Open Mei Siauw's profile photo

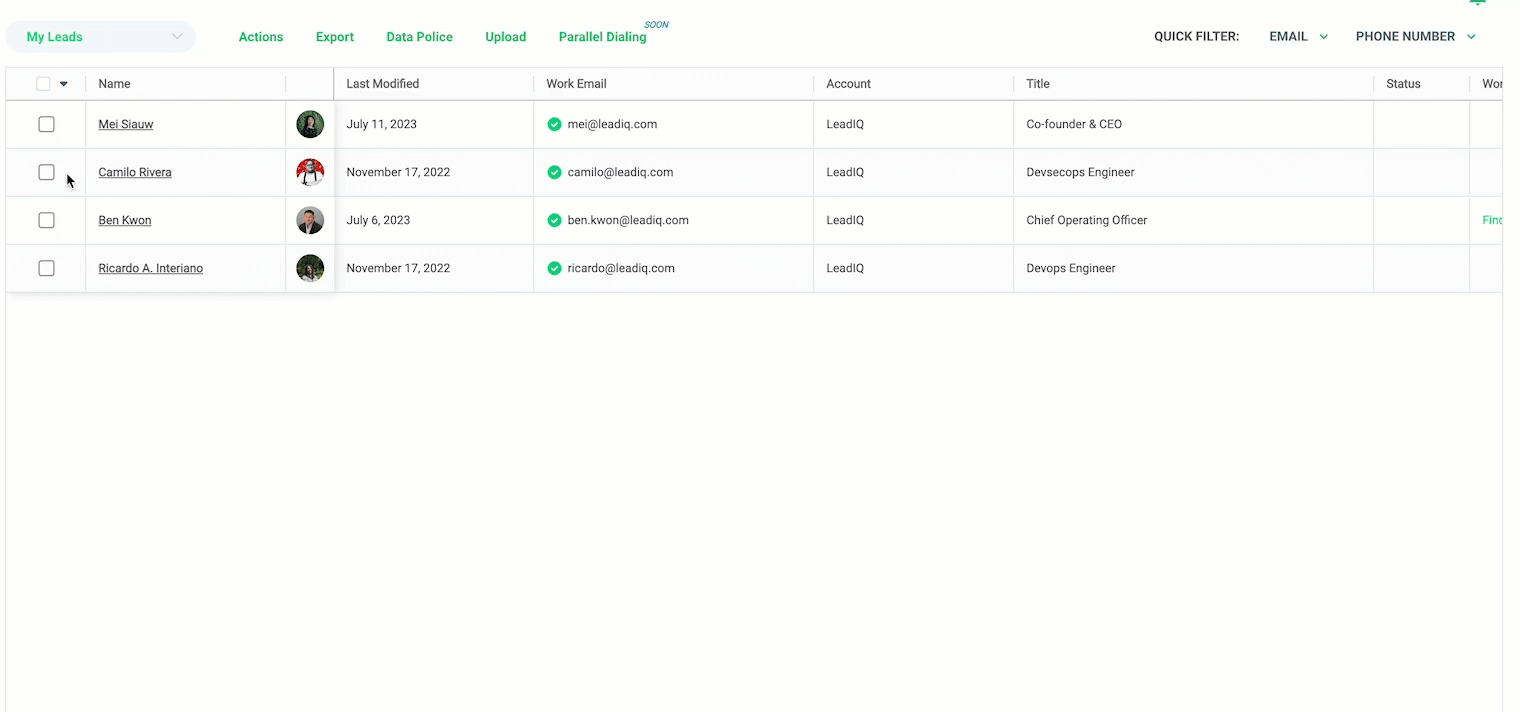(310, 124)
